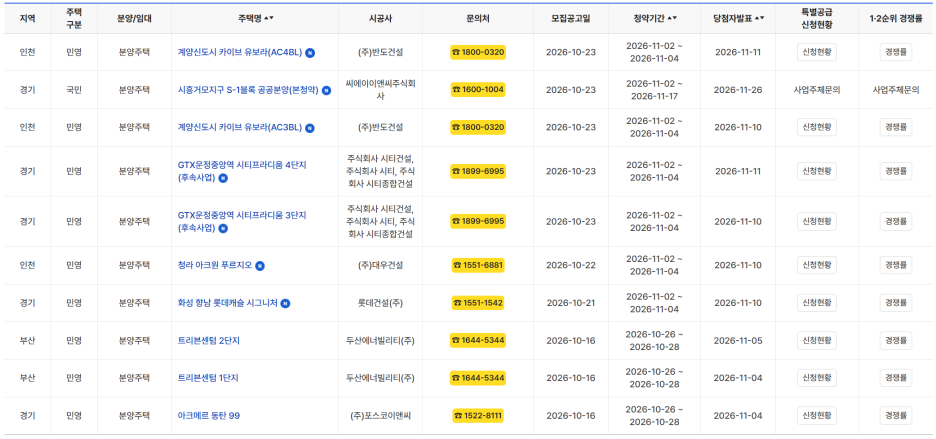Screen dimensions: 936x439
Task: Open 계양신도시 카이브 유보라(AC3BL) link
Action: [240, 128]
